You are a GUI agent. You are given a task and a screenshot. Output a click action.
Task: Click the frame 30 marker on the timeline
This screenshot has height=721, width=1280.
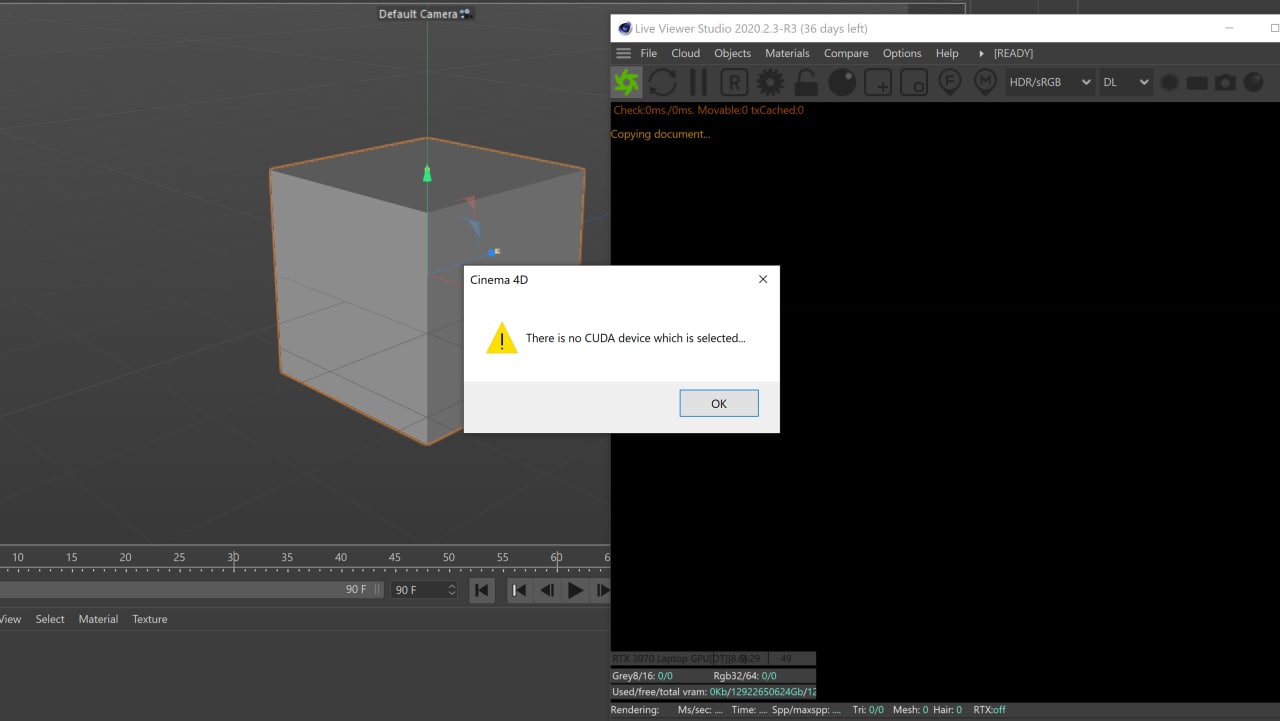pyautogui.click(x=233, y=557)
